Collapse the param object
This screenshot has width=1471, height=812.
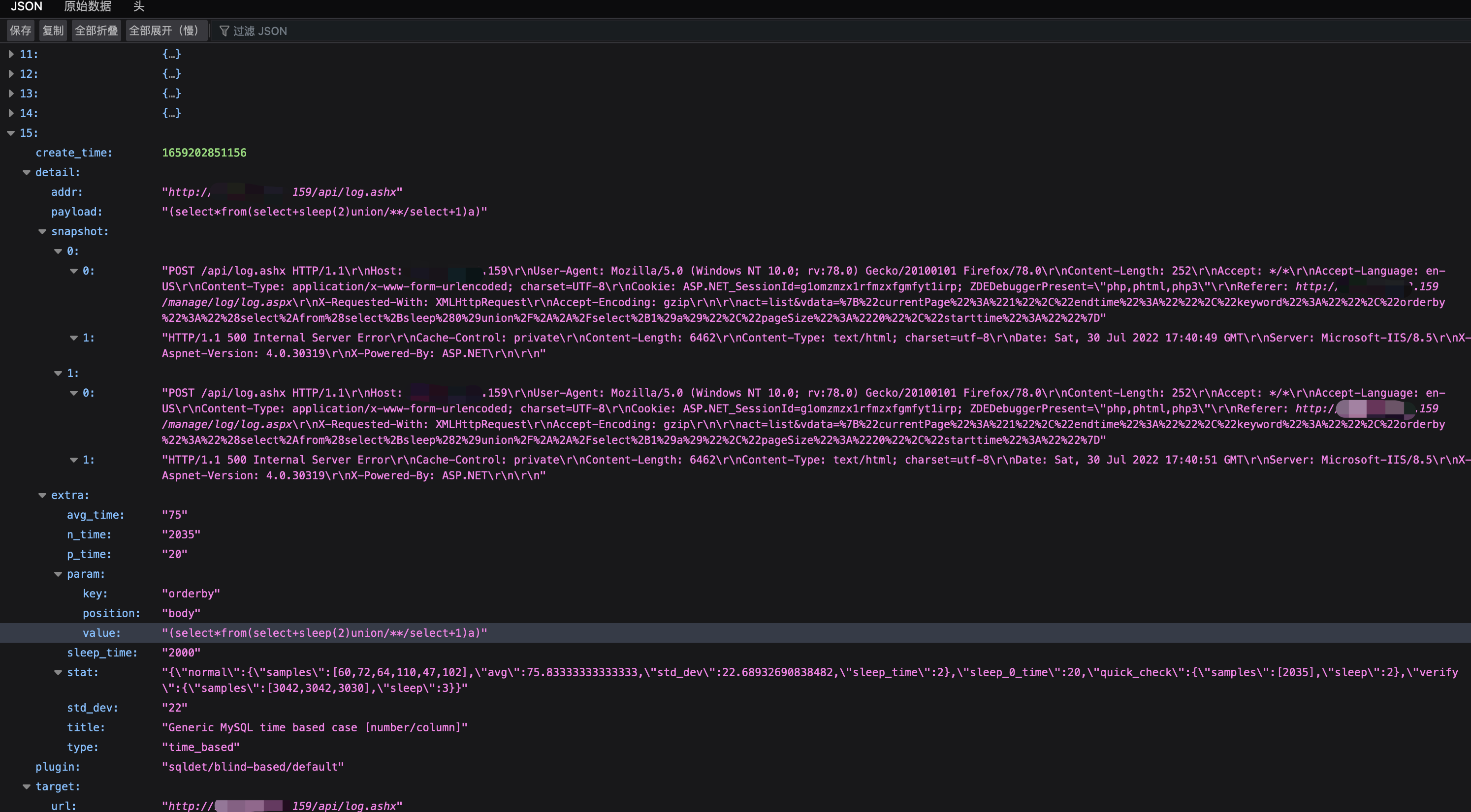[x=58, y=574]
